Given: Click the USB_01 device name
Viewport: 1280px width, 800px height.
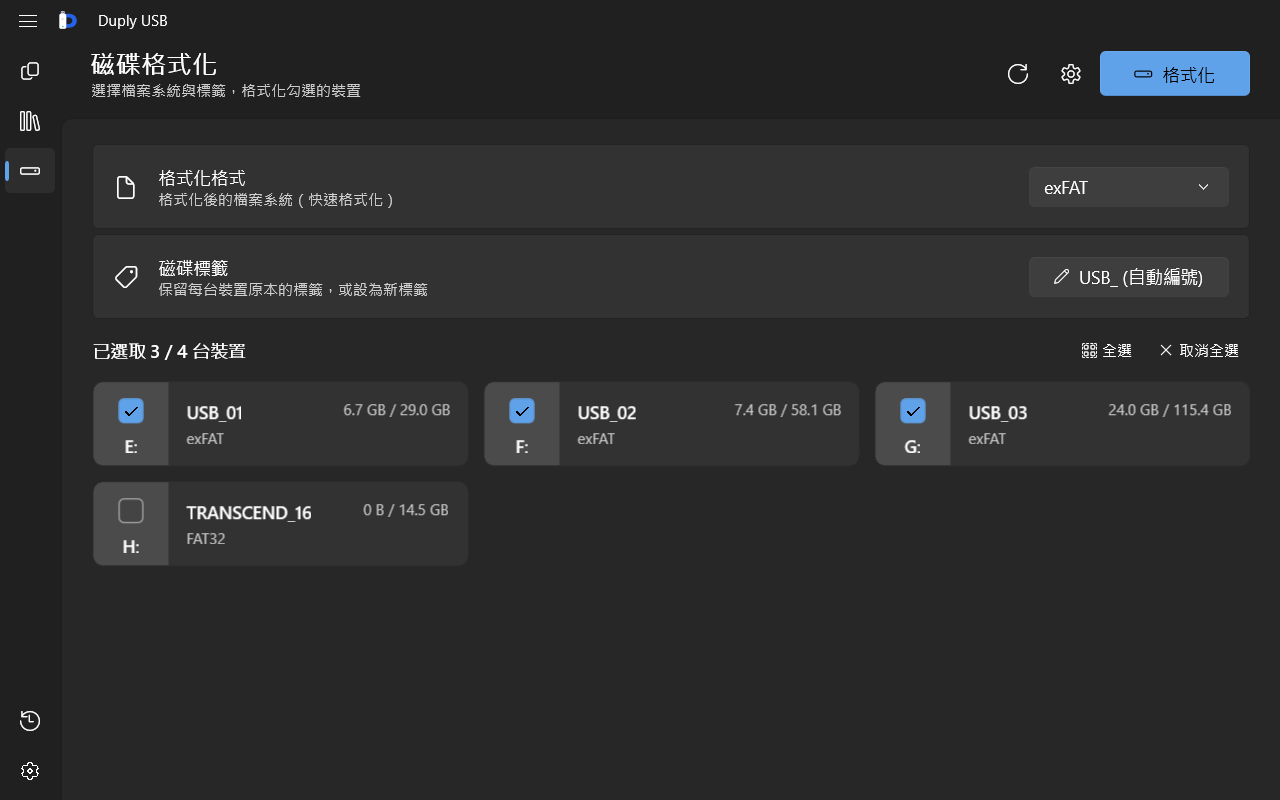Looking at the screenshot, I should (x=215, y=413).
